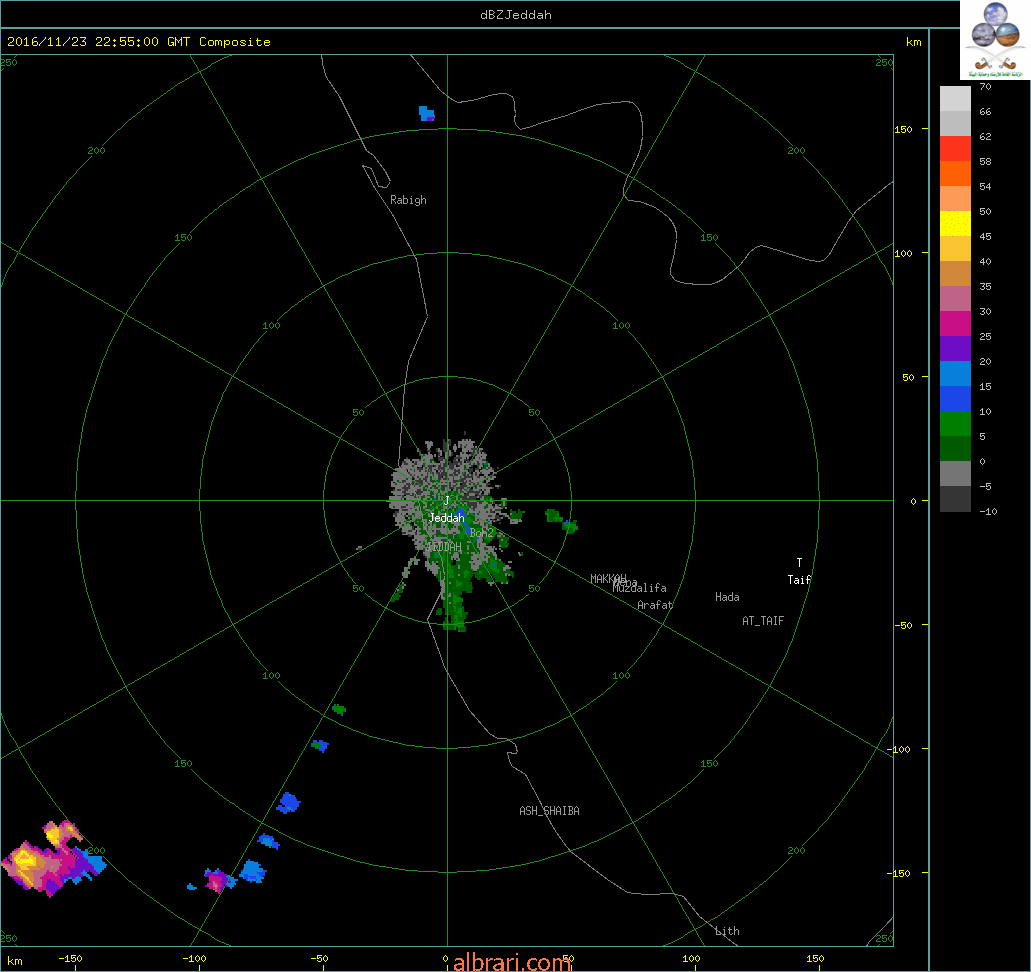This screenshot has width=1031, height=972.
Task: Pick the dark green swatch between 5 and 0
Action: point(955,449)
